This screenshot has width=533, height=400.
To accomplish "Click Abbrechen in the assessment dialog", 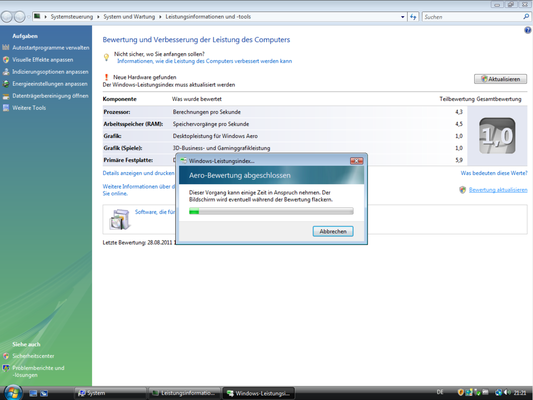I will click(x=333, y=231).
